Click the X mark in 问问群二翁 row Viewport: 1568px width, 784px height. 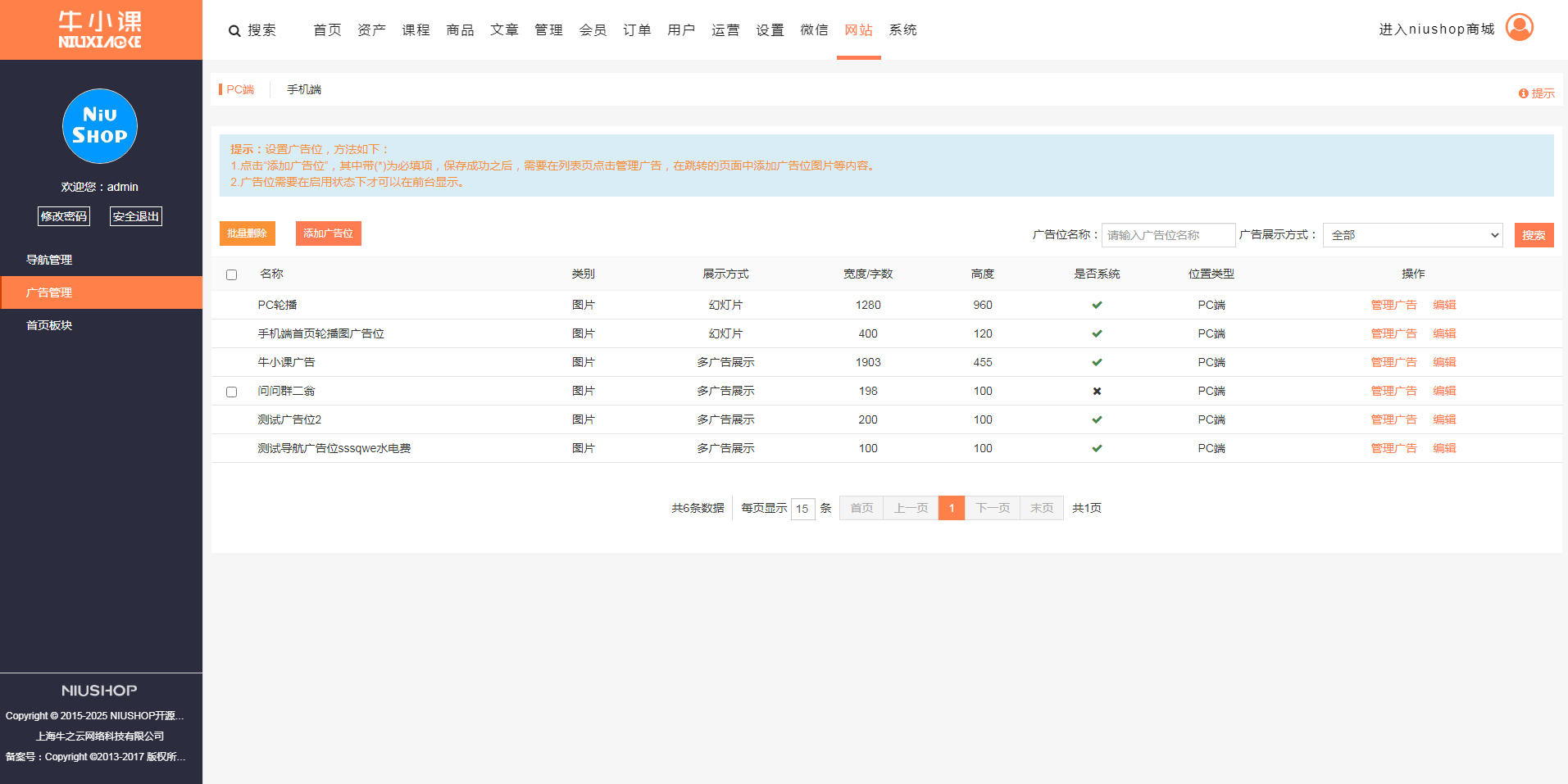[x=1097, y=391]
